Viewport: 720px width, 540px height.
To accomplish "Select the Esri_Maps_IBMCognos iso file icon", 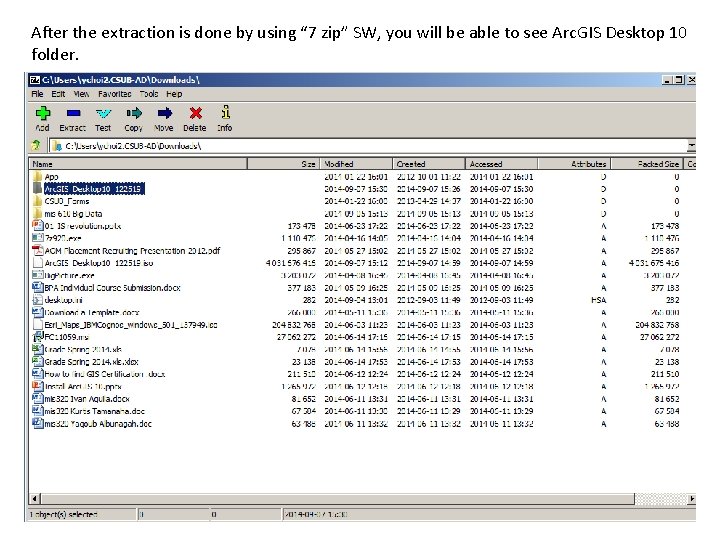I will coord(38,325).
